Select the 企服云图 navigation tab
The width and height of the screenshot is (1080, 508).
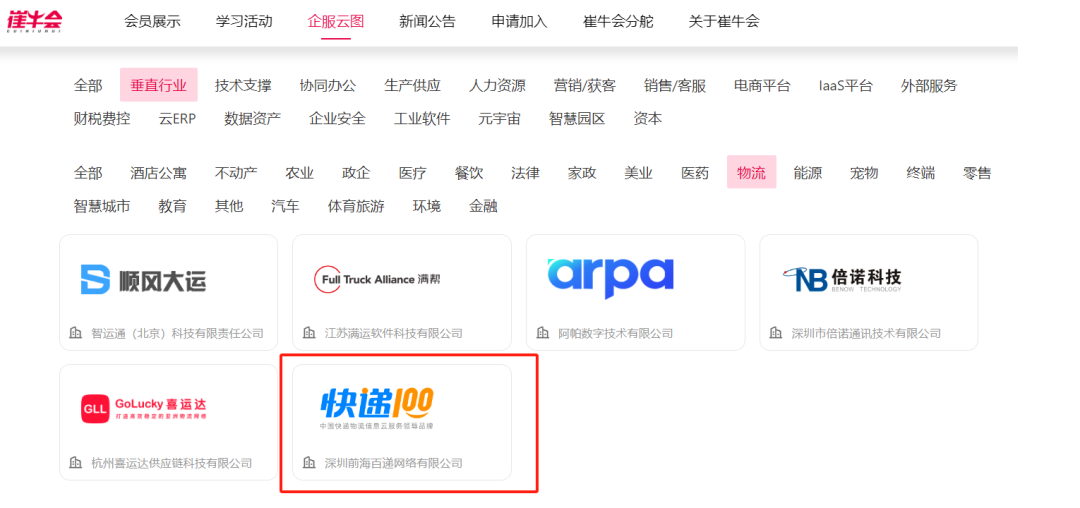335,21
